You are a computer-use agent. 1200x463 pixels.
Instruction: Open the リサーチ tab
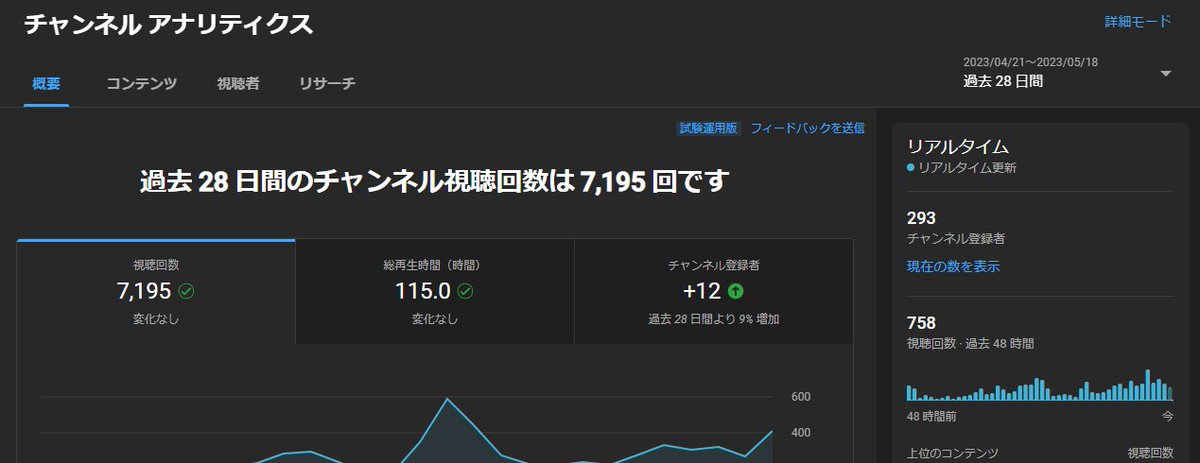coord(326,84)
